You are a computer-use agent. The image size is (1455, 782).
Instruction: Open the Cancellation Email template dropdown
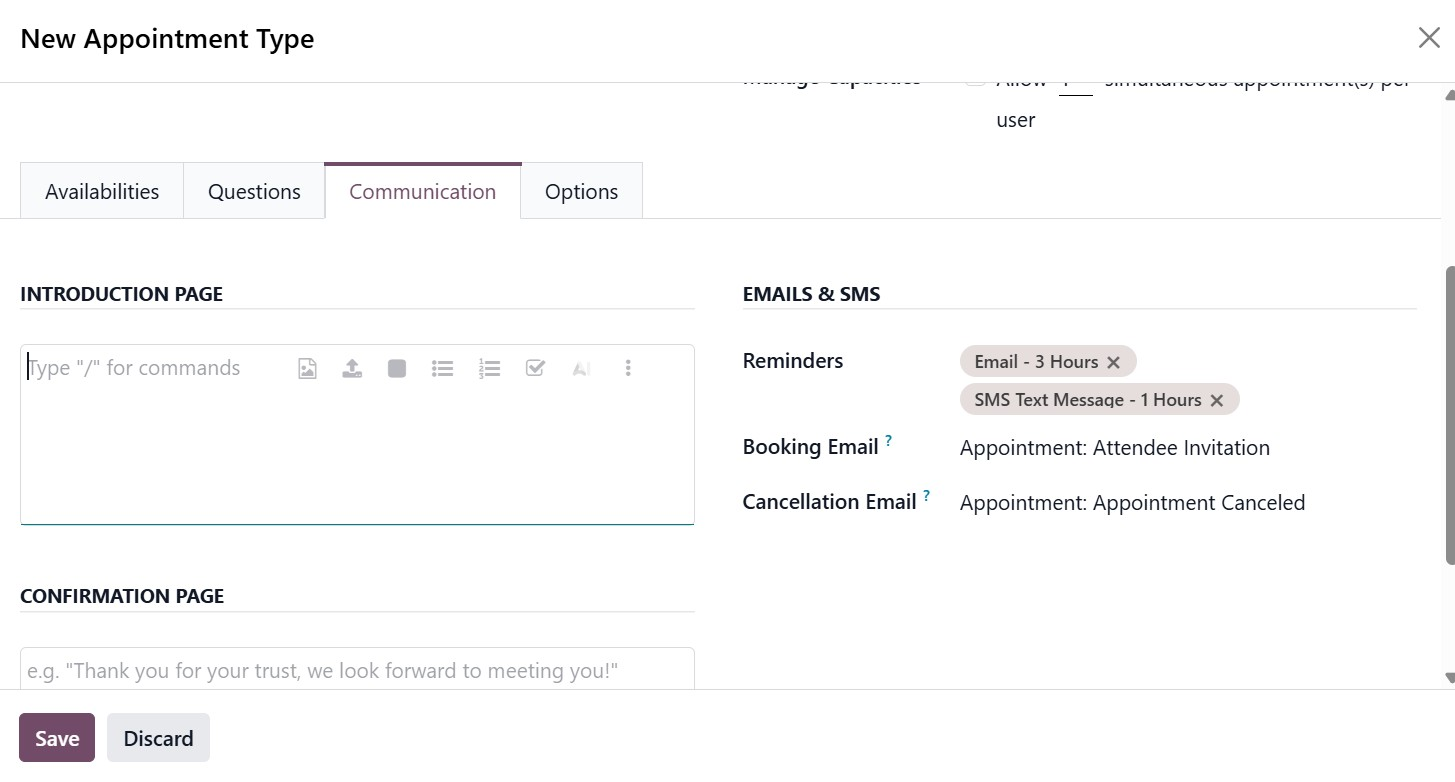[1132, 503]
